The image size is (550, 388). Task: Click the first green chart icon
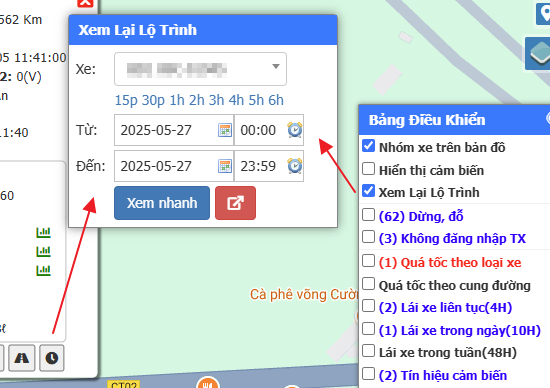point(43,232)
